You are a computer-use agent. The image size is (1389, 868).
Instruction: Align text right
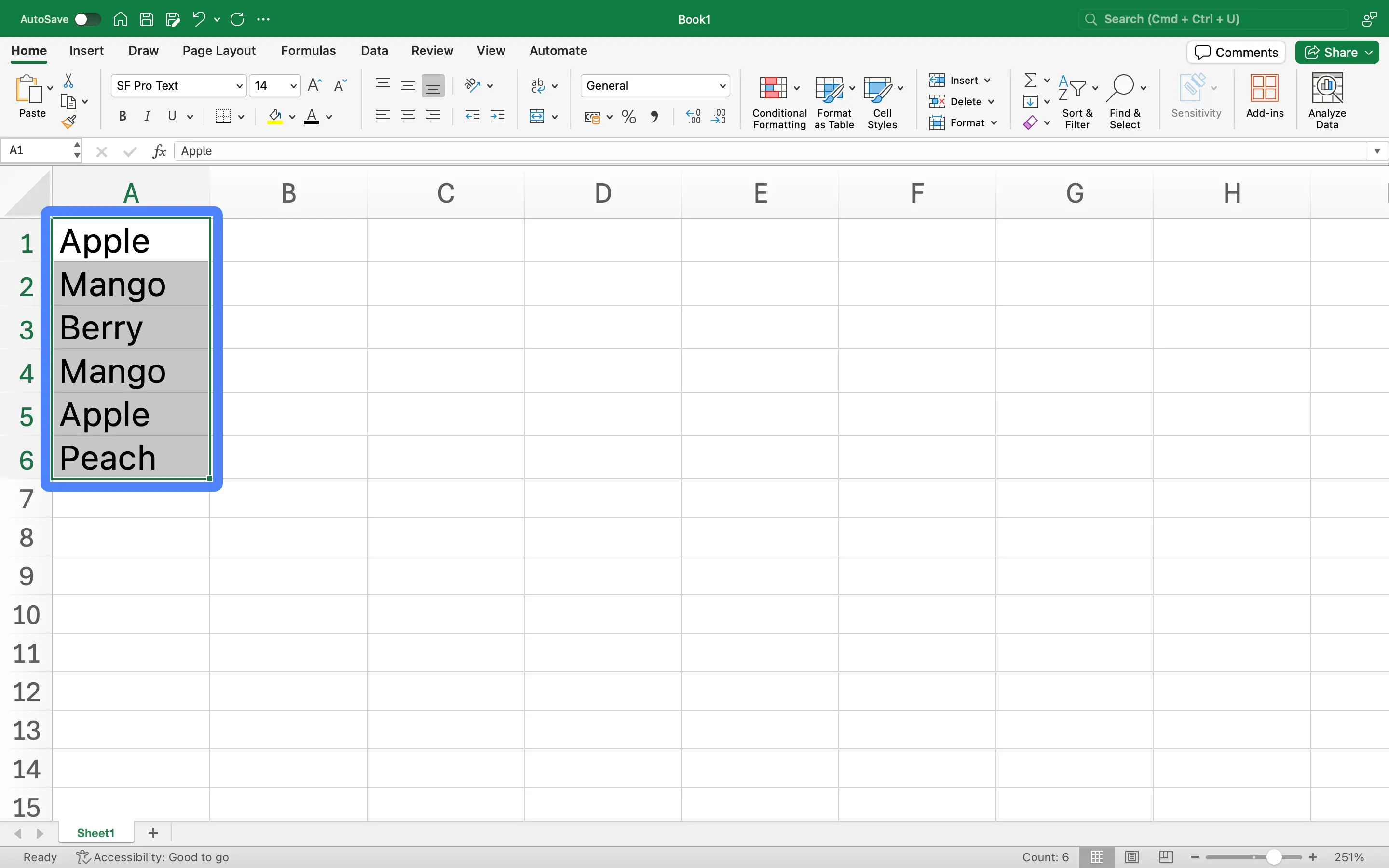[434, 117]
